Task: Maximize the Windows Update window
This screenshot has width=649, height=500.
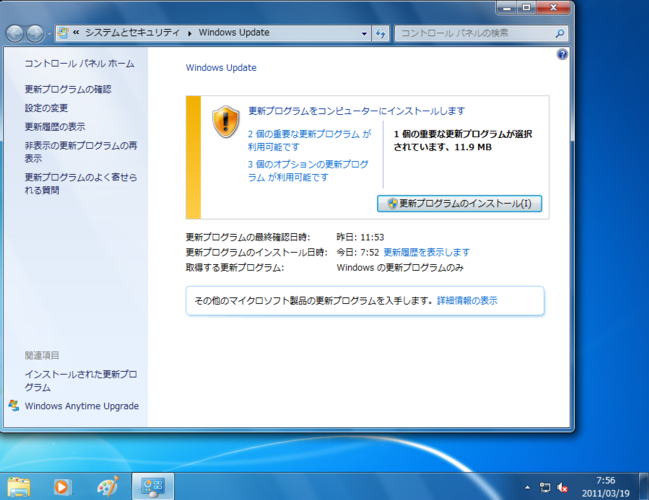Action: [x=526, y=8]
